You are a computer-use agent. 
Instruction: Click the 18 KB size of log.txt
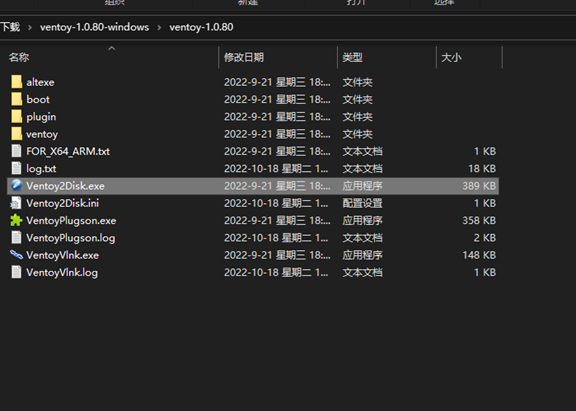[482, 169]
